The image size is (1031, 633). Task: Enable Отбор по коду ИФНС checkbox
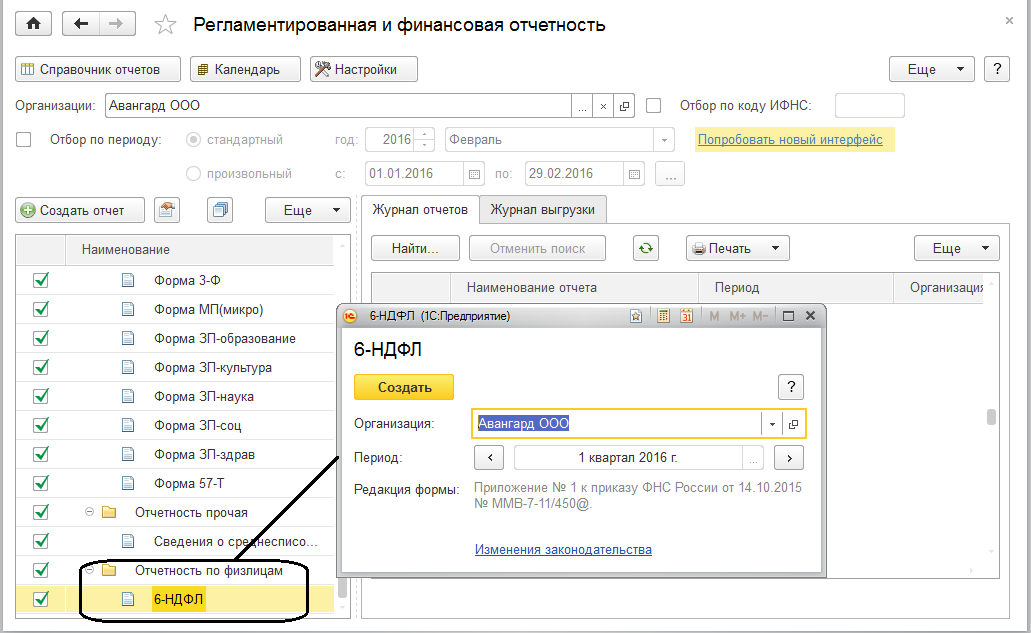click(654, 105)
